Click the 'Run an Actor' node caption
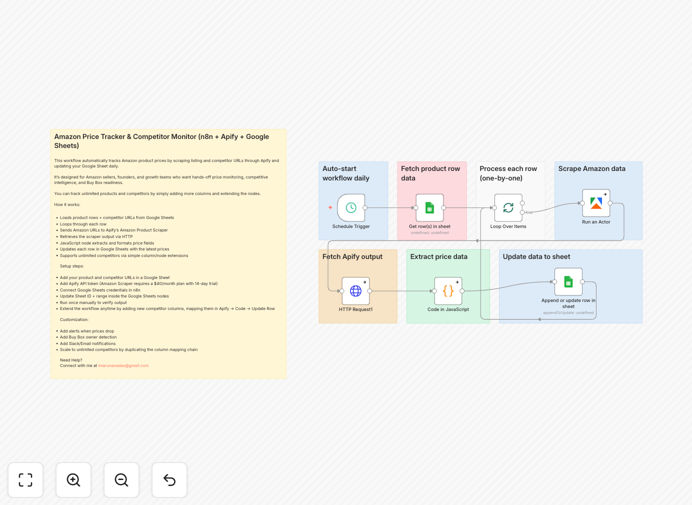The width and height of the screenshot is (692, 505). pos(596,222)
